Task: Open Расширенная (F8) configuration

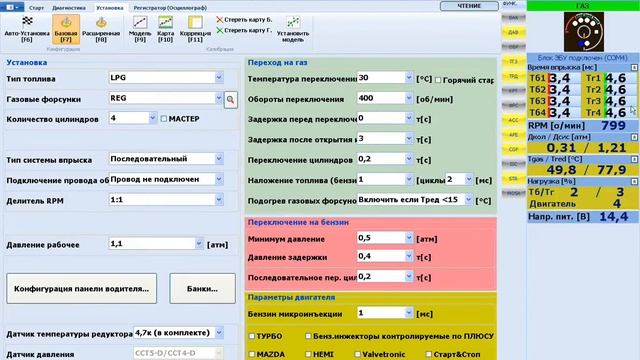Action: tap(101, 29)
